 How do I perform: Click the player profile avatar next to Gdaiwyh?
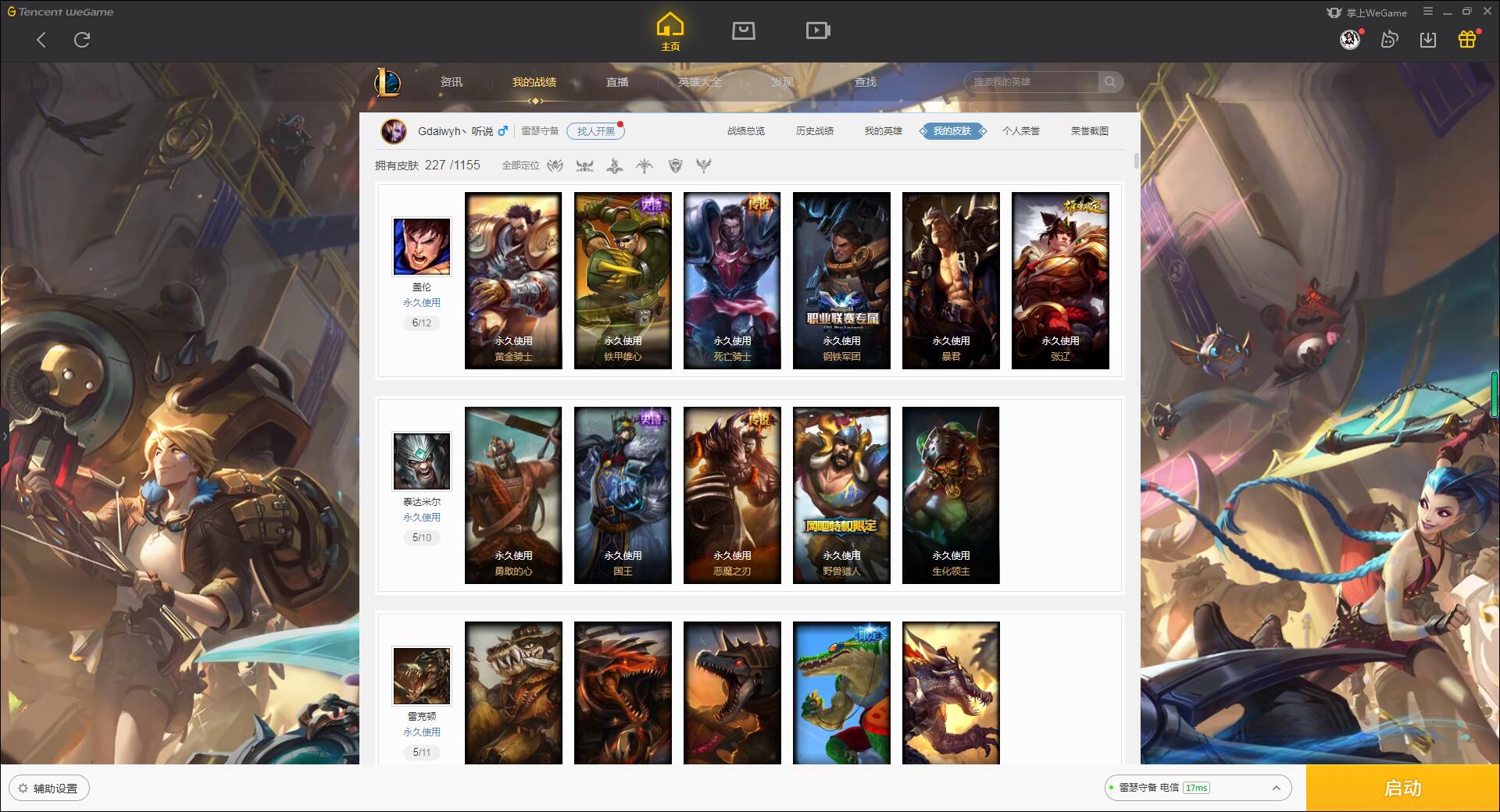point(394,131)
